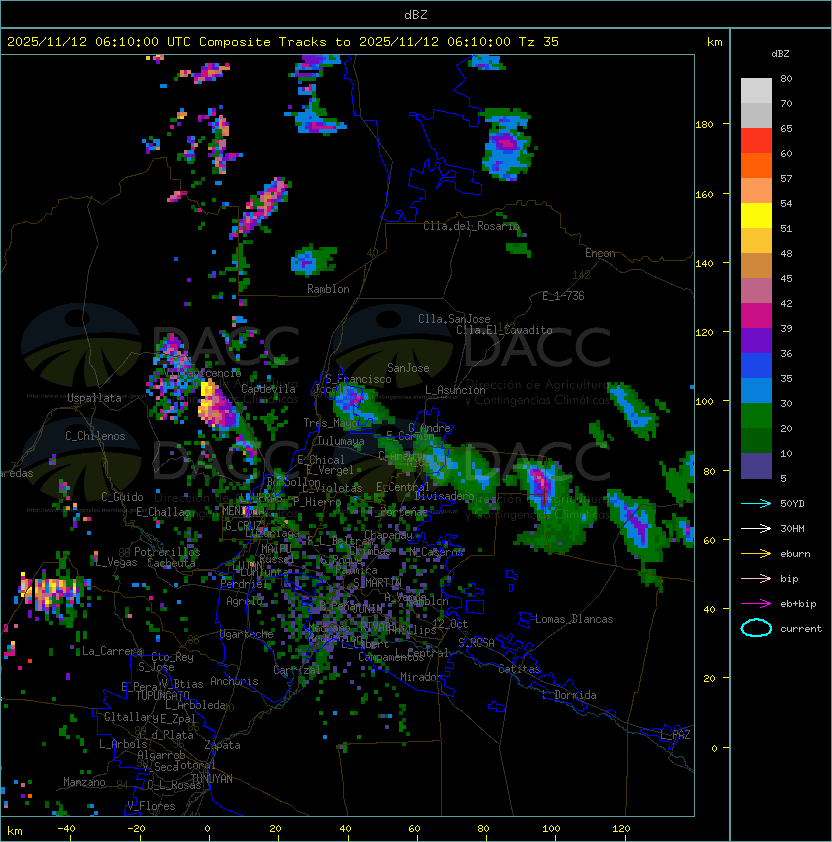Click the 'Catitas' place label

pyautogui.click(x=519, y=669)
